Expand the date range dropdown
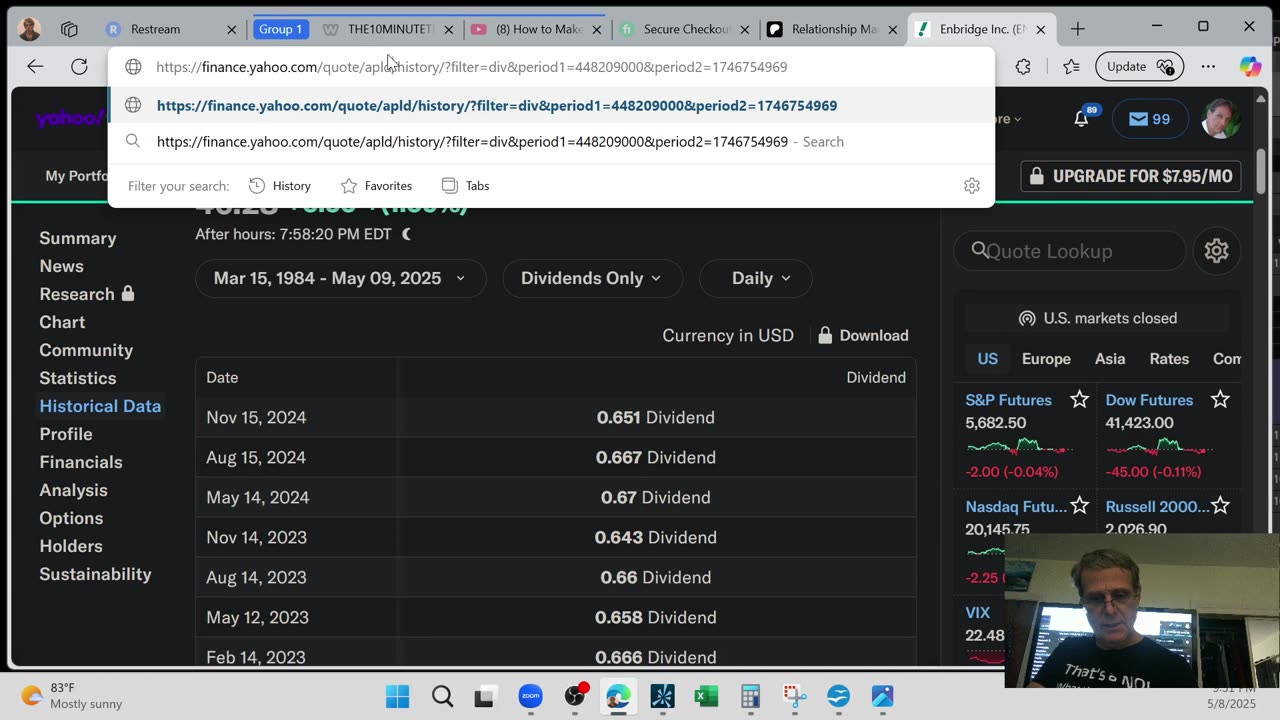 tap(340, 278)
